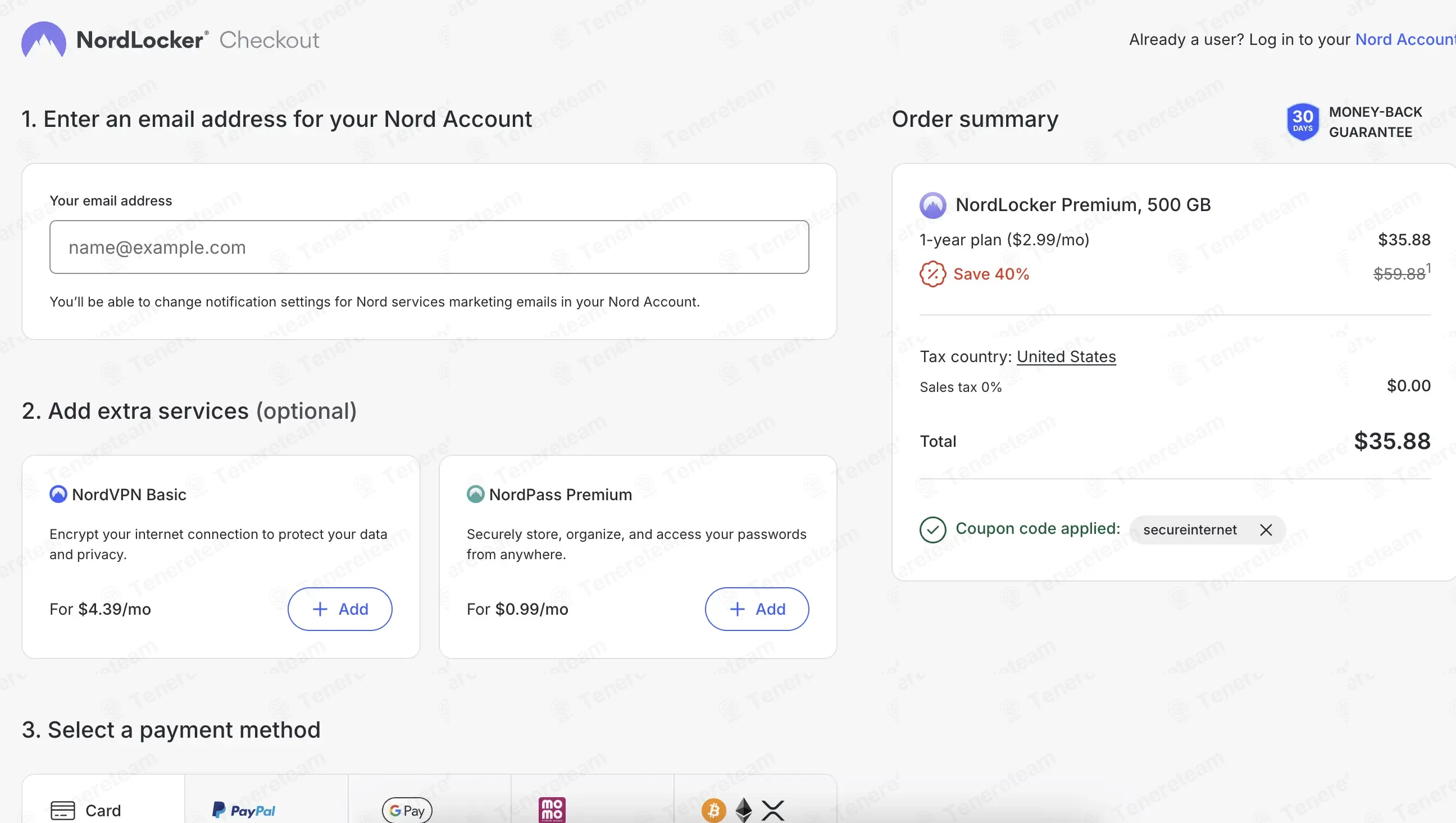Select the Google Pay payment tab
This screenshot has height=823, width=1456.
(x=430, y=799)
